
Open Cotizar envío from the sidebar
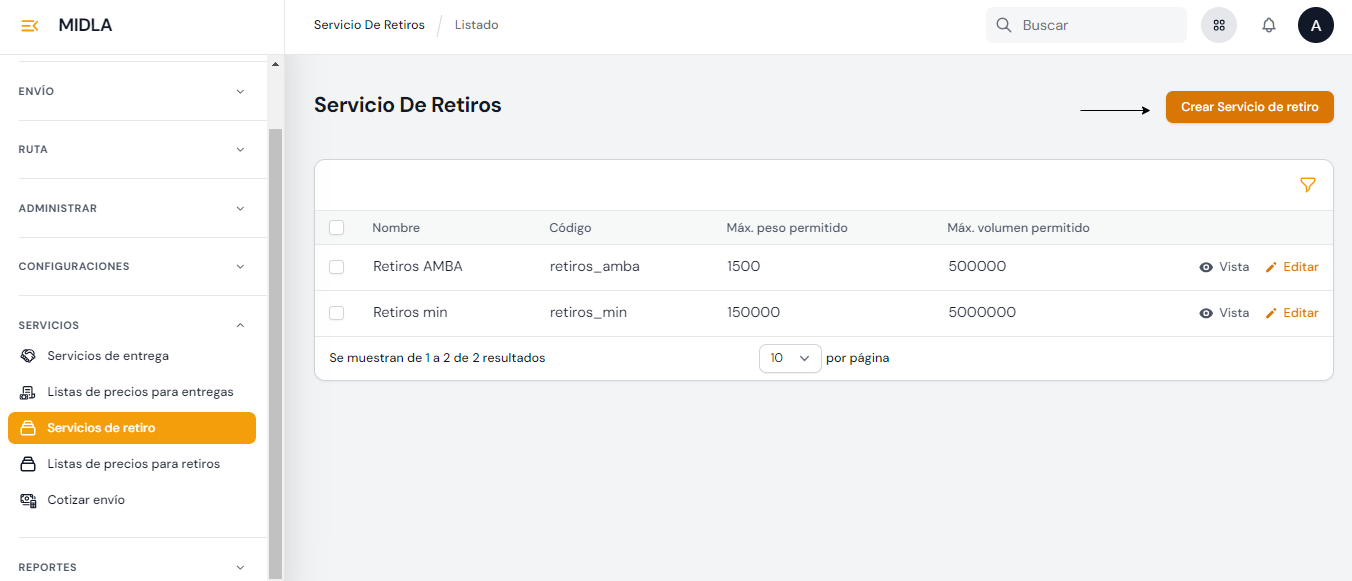click(86, 500)
